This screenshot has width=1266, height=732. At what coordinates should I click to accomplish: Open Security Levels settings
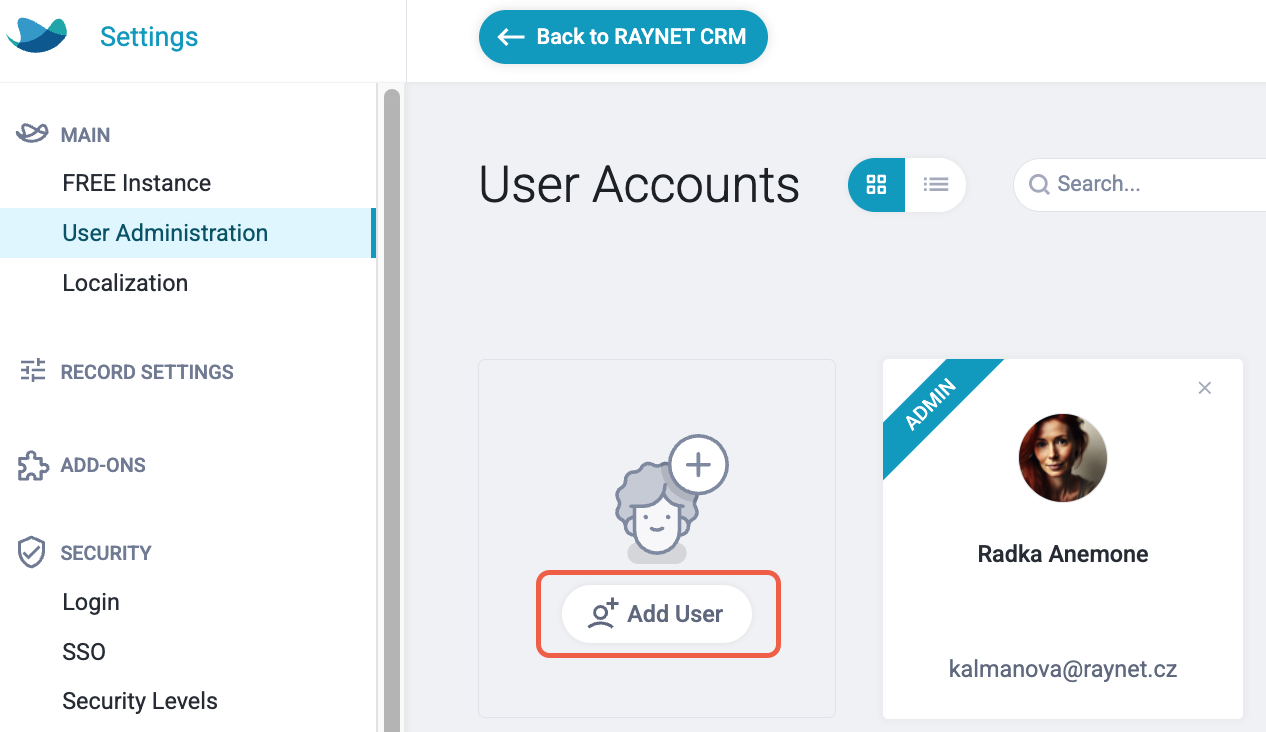(x=140, y=701)
